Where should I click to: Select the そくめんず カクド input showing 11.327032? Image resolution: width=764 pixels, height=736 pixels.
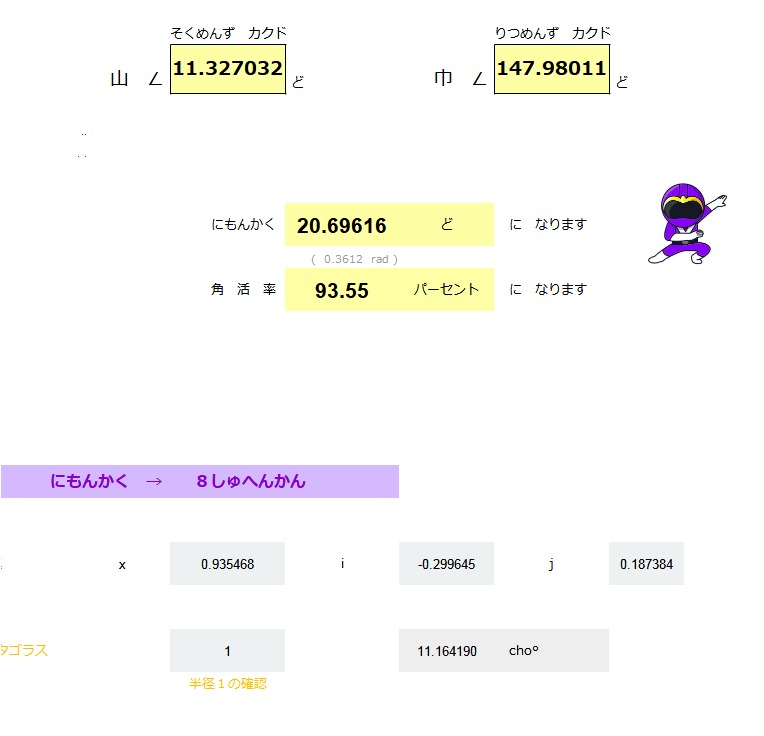click(x=228, y=69)
